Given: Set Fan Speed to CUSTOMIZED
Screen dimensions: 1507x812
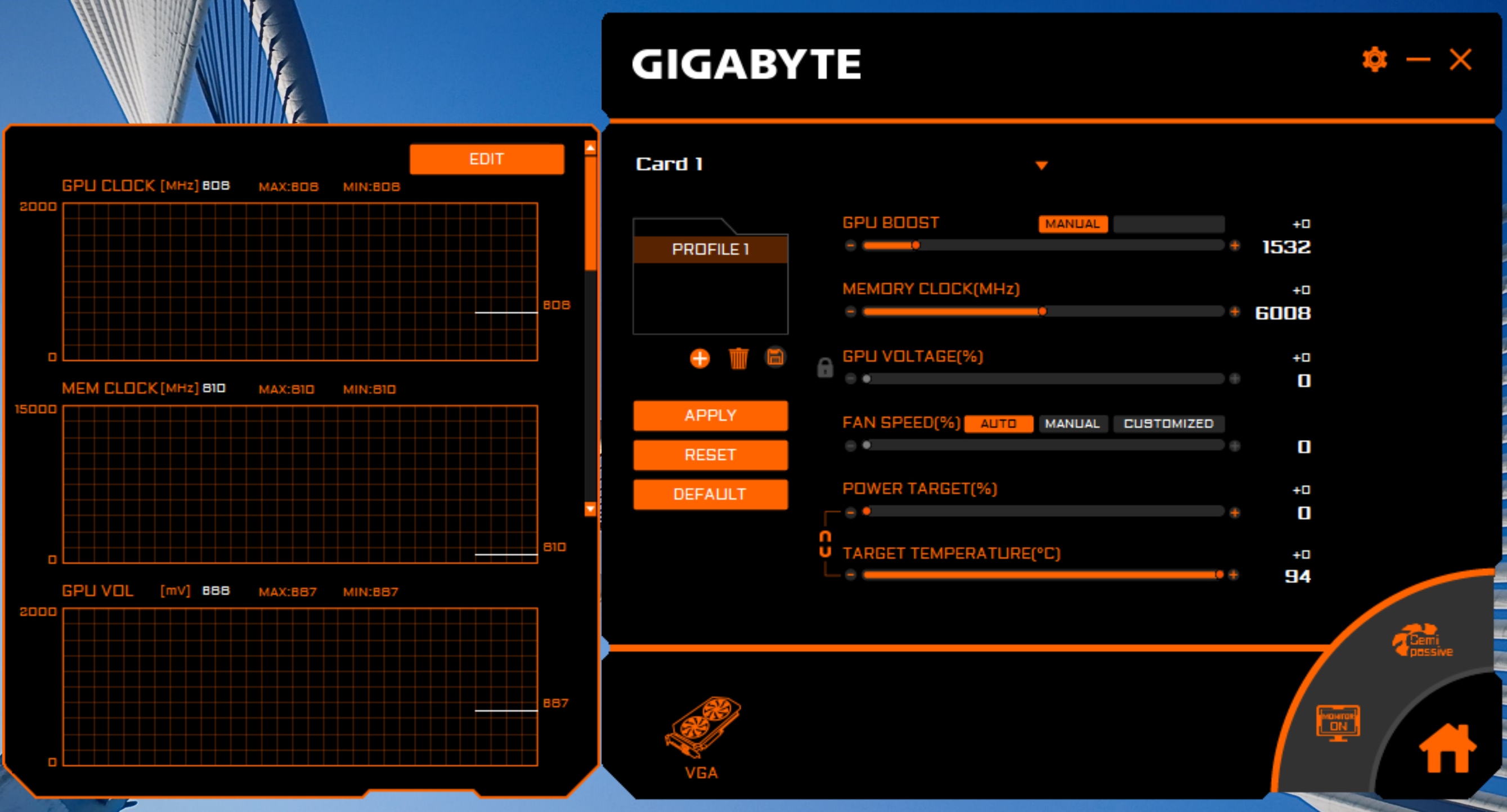Looking at the screenshot, I should pyautogui.click(x=1169, y=424).
